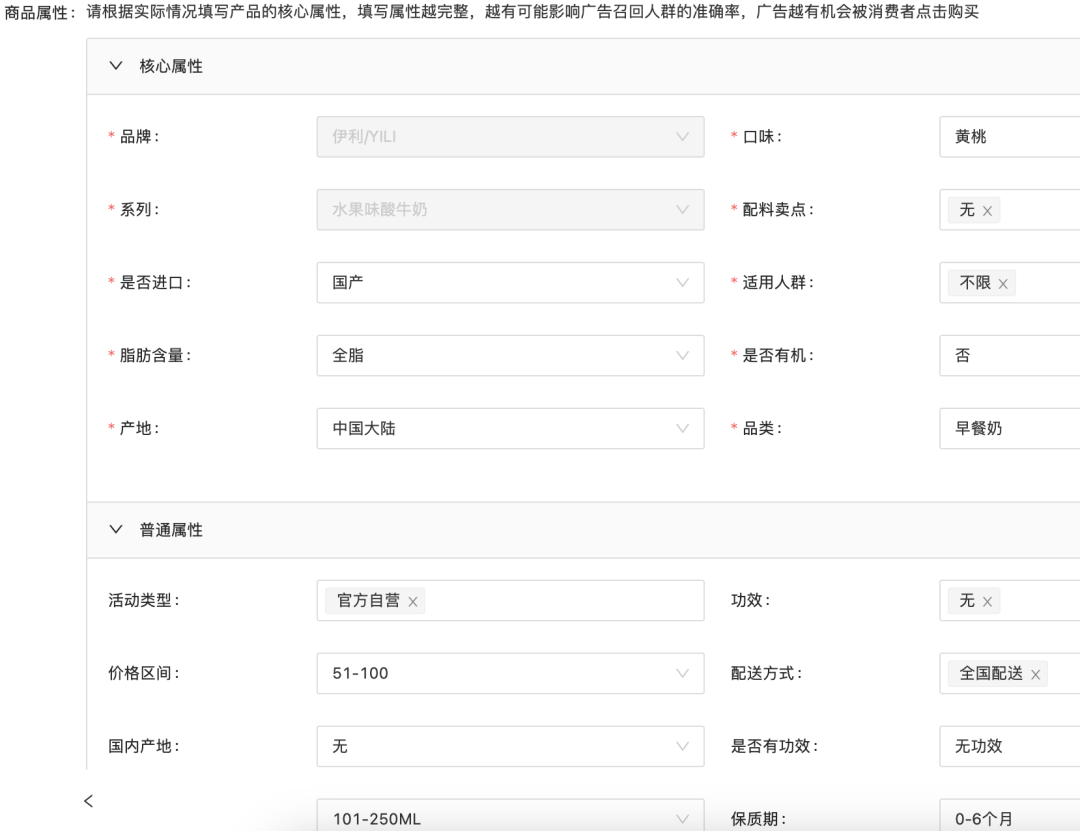Click the 官方自营 tag text

tap(368, 600)
